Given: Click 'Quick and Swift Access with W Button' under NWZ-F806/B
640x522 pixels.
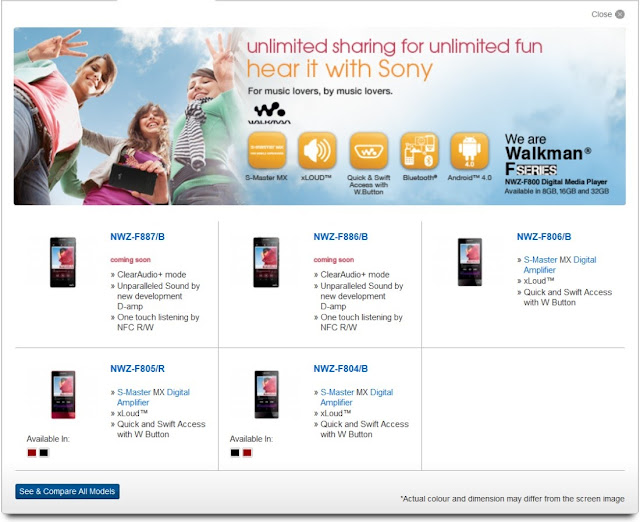Looking at the screenshot, I should 568,298.
